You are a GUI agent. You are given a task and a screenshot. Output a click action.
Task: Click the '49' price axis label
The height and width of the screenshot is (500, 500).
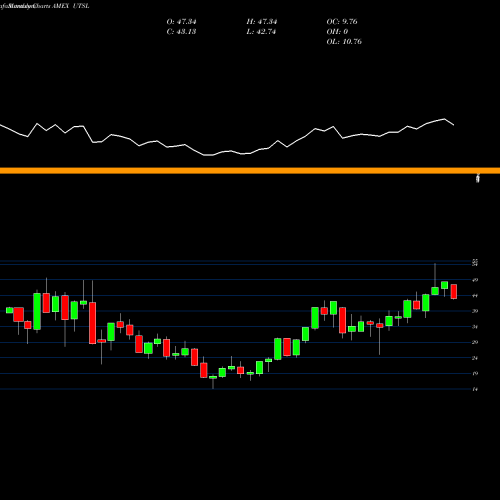(475, 280)
